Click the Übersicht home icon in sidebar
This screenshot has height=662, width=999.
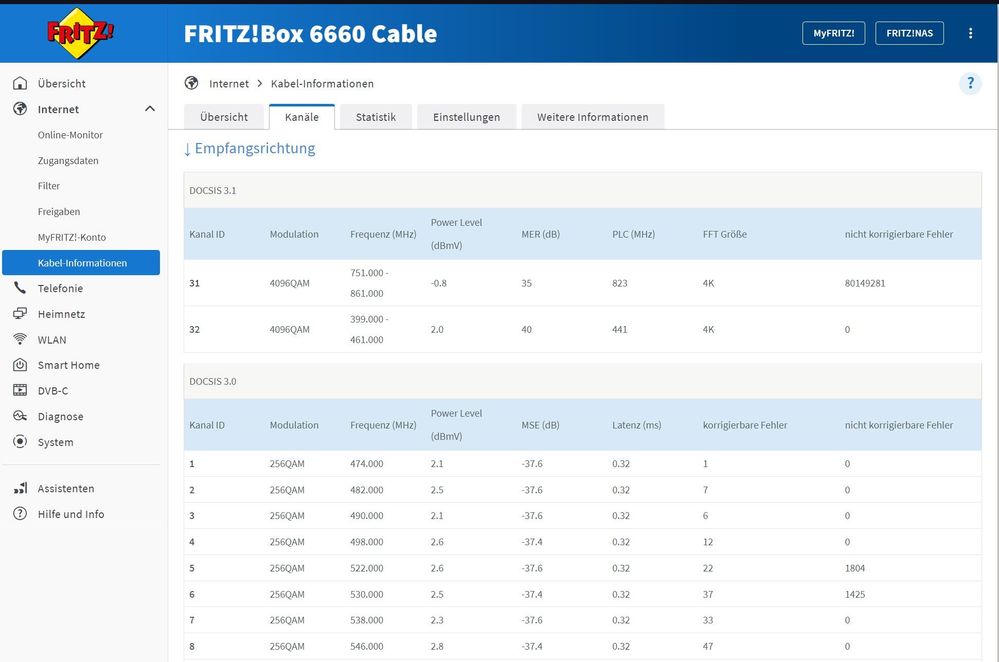(20, 84)
